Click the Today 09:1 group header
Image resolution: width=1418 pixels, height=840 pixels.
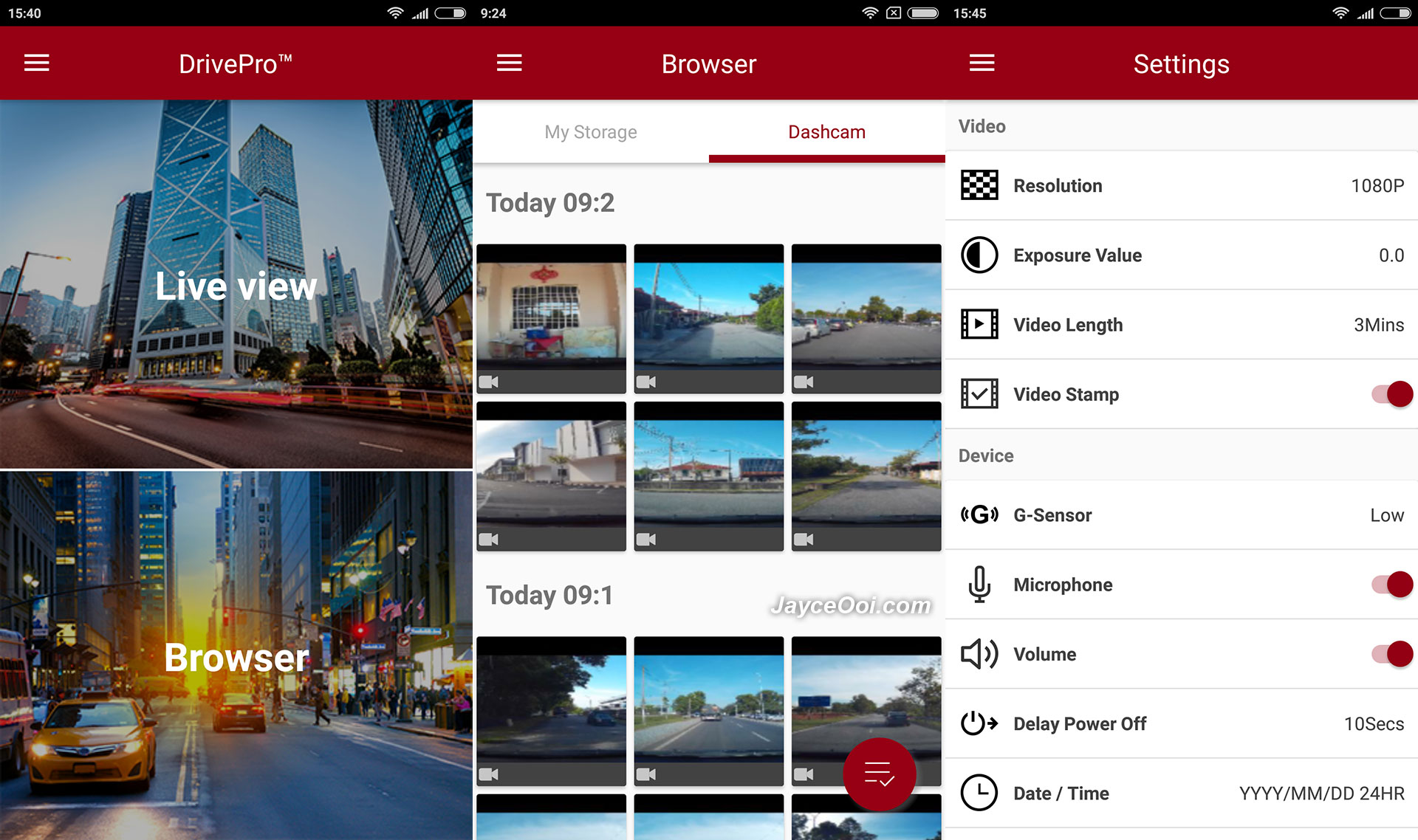(x=549, y=596)
